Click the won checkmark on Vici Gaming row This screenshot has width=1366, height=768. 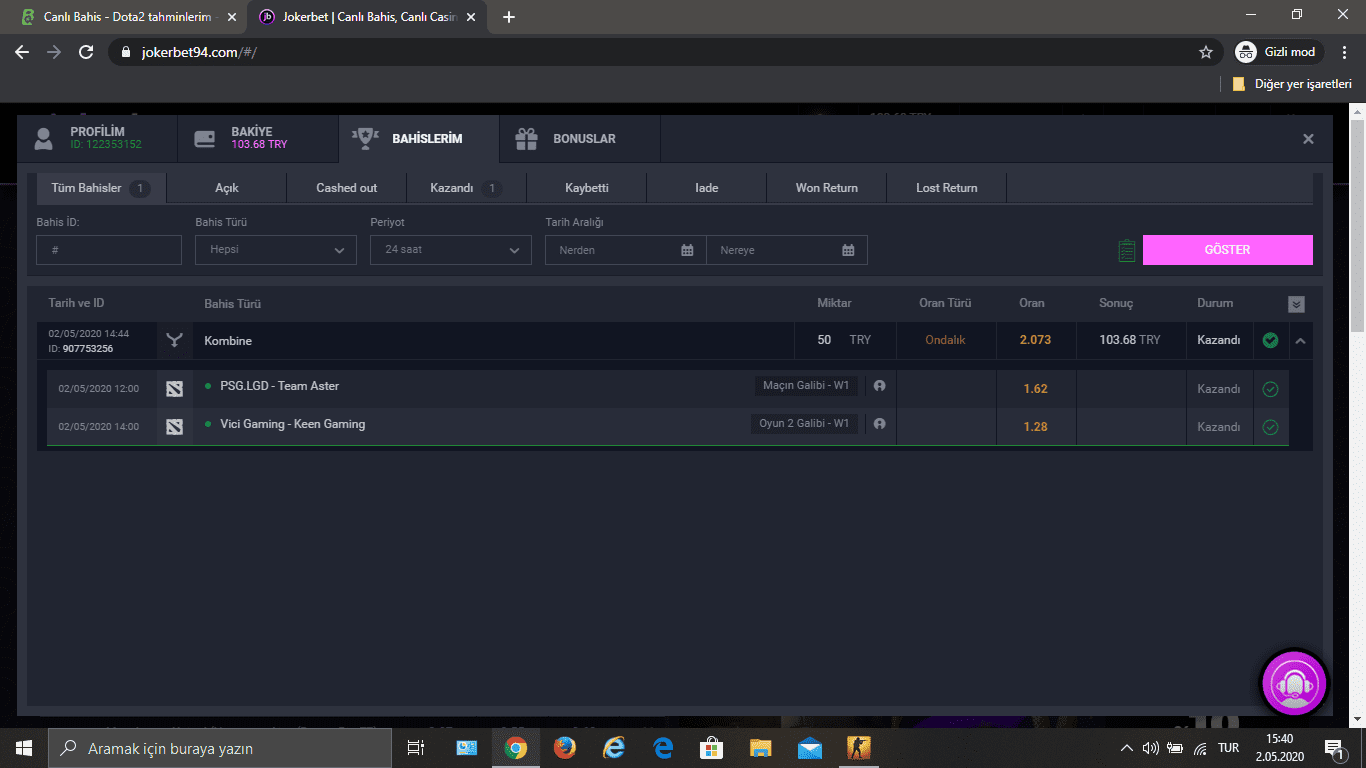click(x=1270, y=427)
